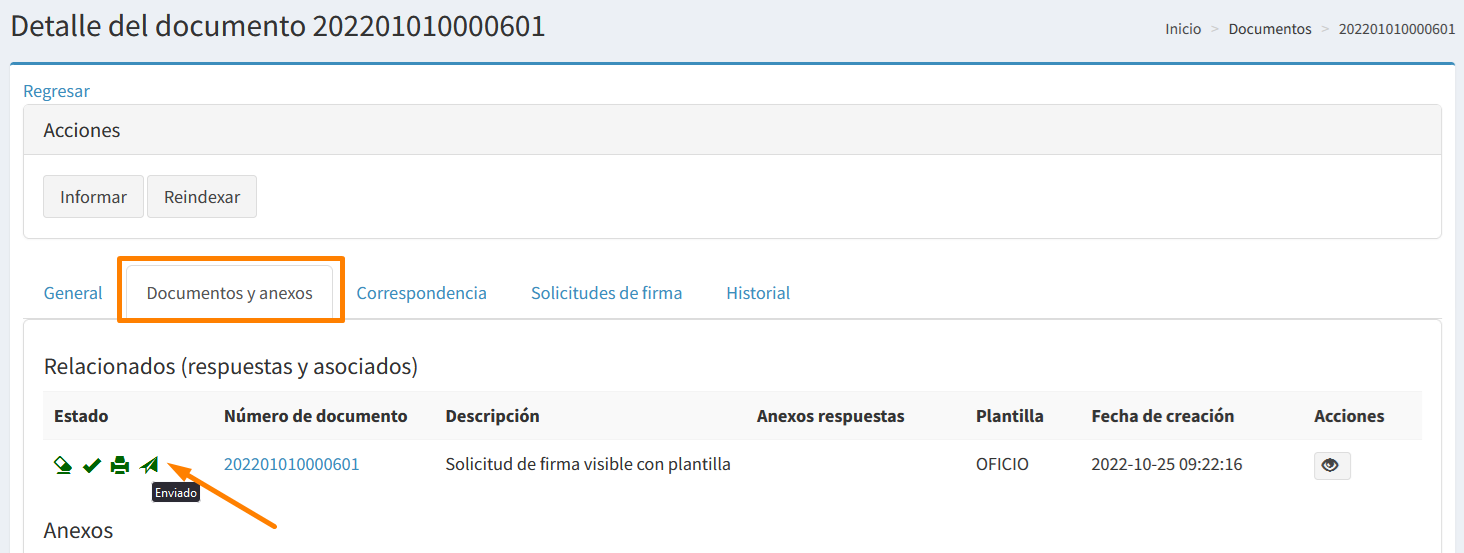Click the Enviado tooltip label
This screenshot has width=1464, height=553.
[176, 493]
